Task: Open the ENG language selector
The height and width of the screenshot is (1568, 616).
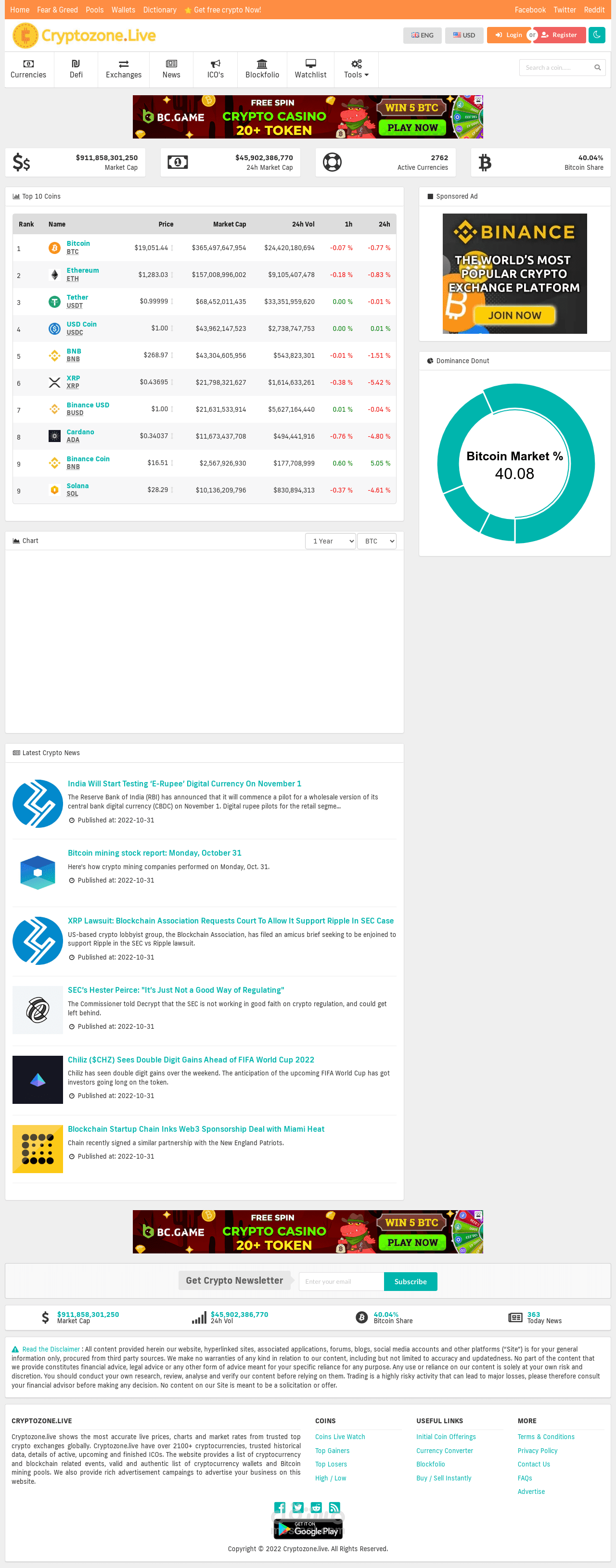Action: [422, 35]
